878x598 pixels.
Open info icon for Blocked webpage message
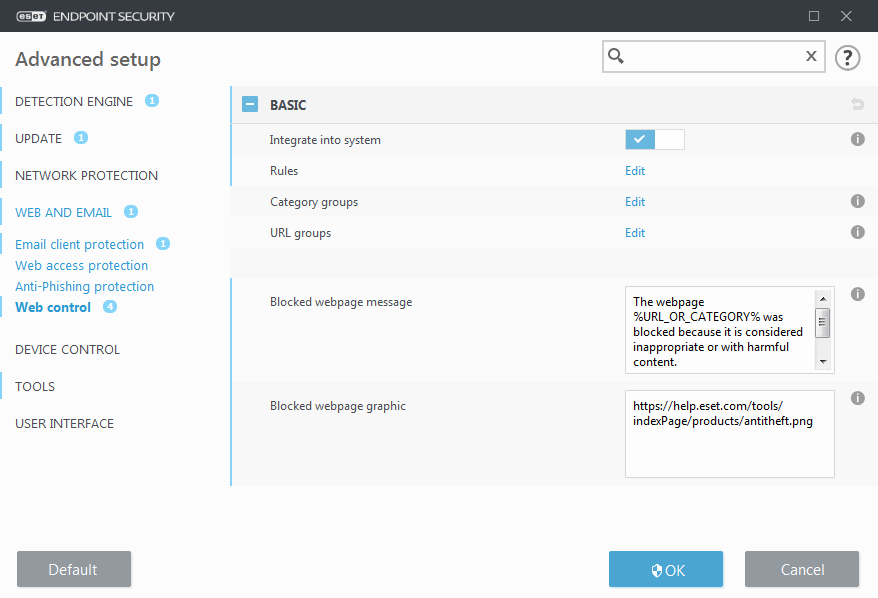[x=857, y=294]
